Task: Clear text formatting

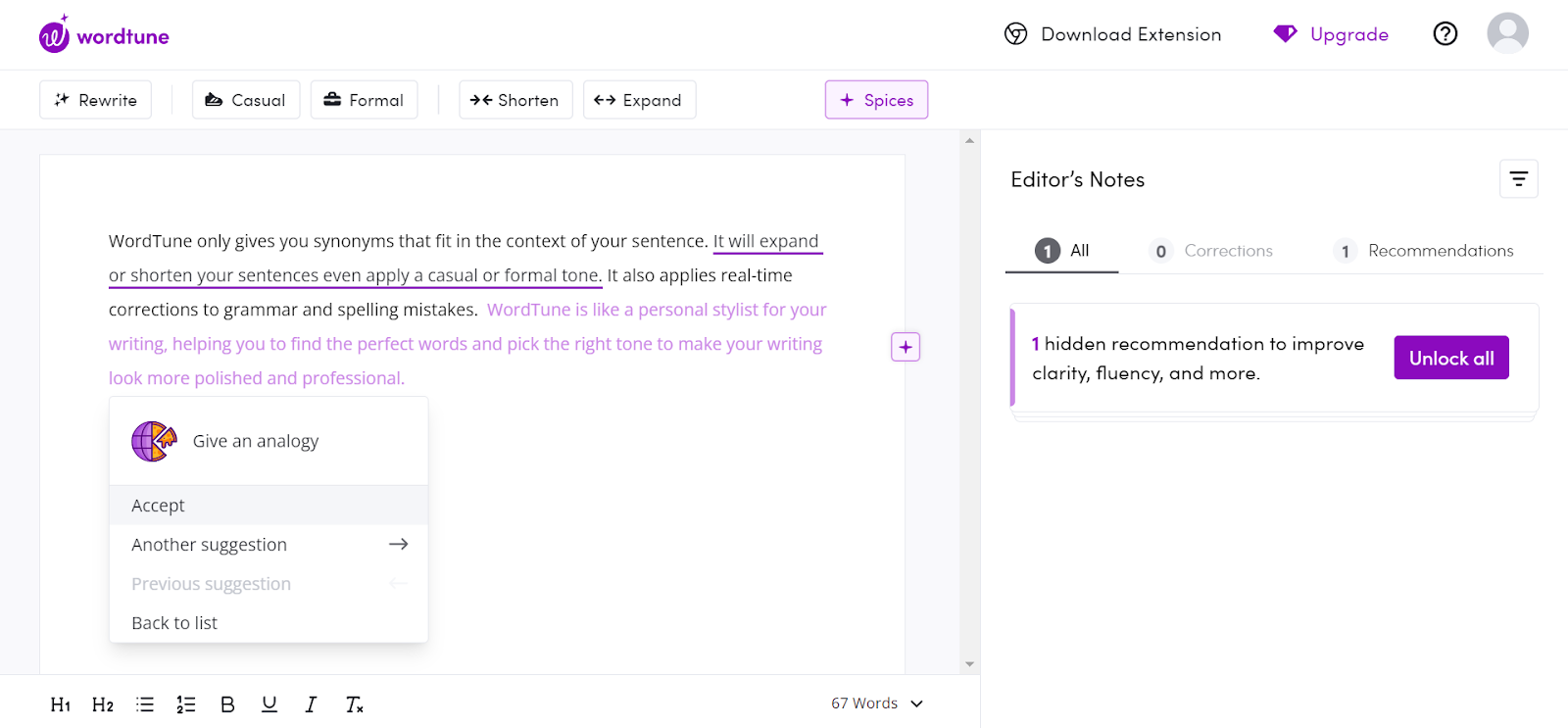Action: click(x=354, y=704)
